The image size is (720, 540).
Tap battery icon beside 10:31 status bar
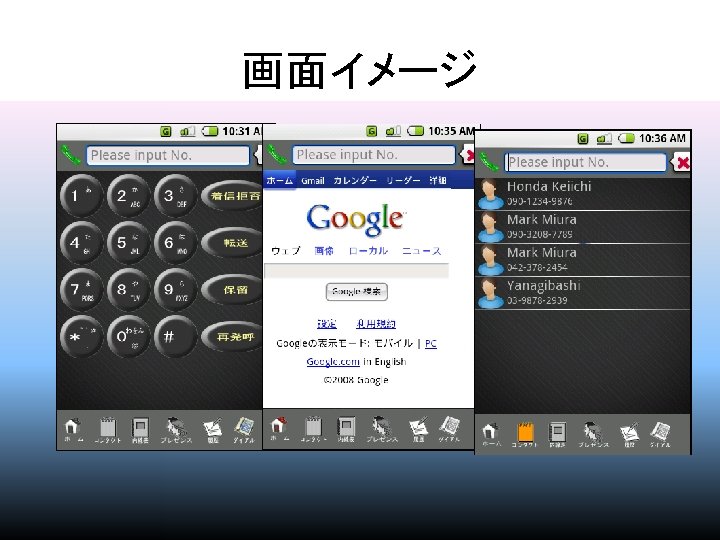pyautogui.click(x=210, y=131)
